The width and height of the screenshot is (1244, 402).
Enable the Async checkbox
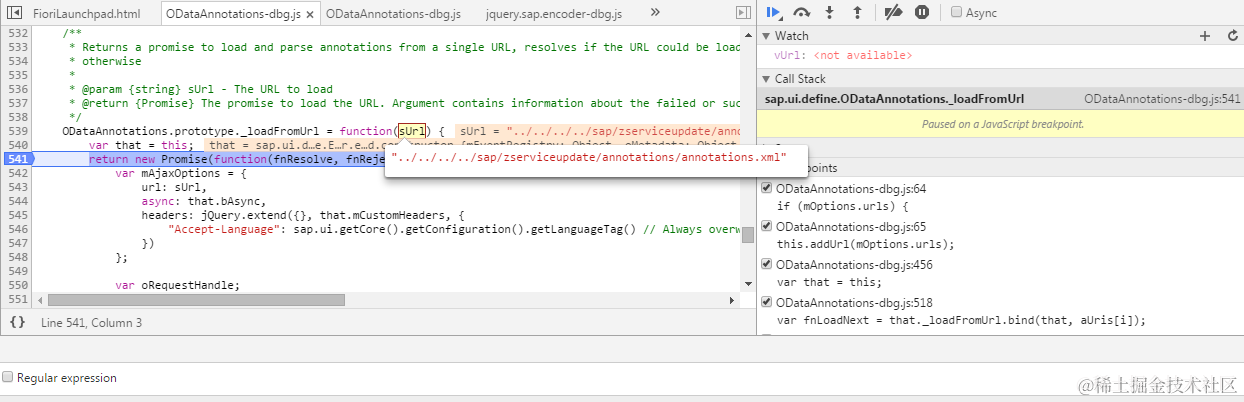coord(957,13)
